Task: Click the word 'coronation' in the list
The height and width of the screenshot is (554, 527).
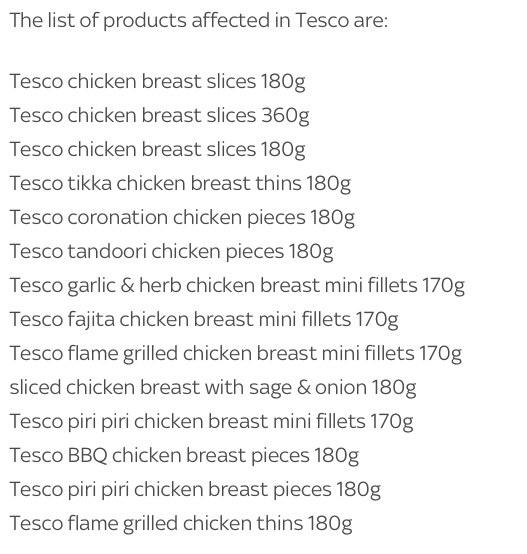Action: [x=118, y=217]
